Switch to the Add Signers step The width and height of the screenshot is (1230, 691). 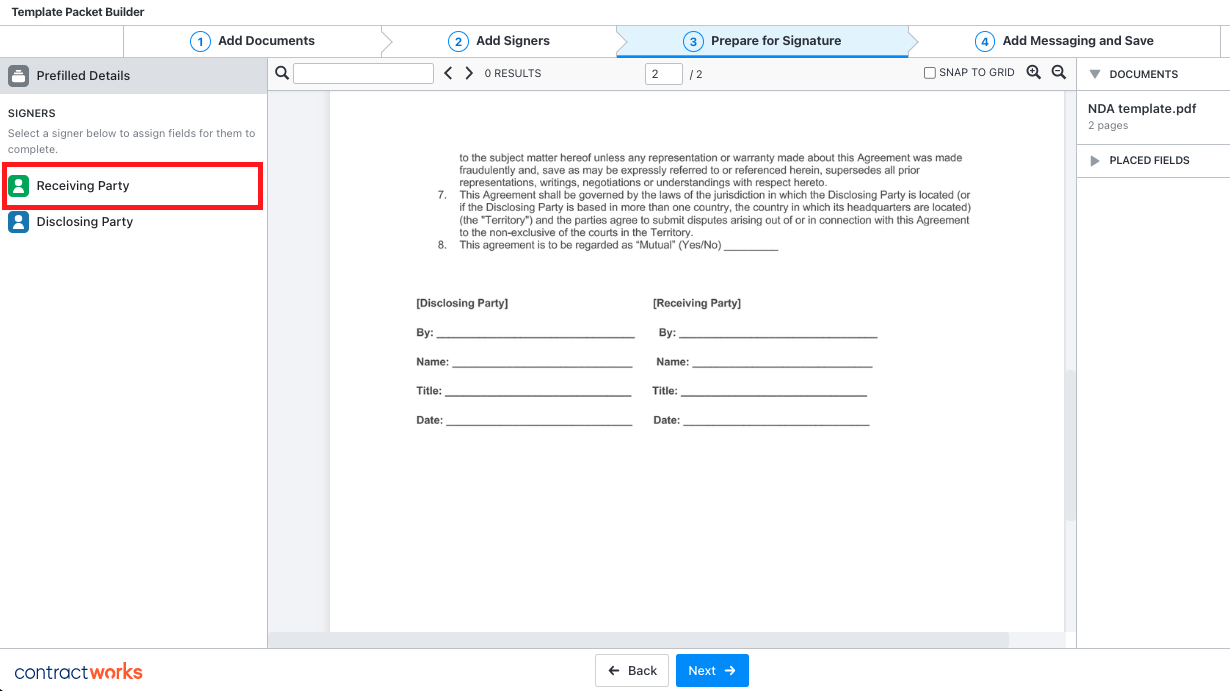(x=500, y=41)
